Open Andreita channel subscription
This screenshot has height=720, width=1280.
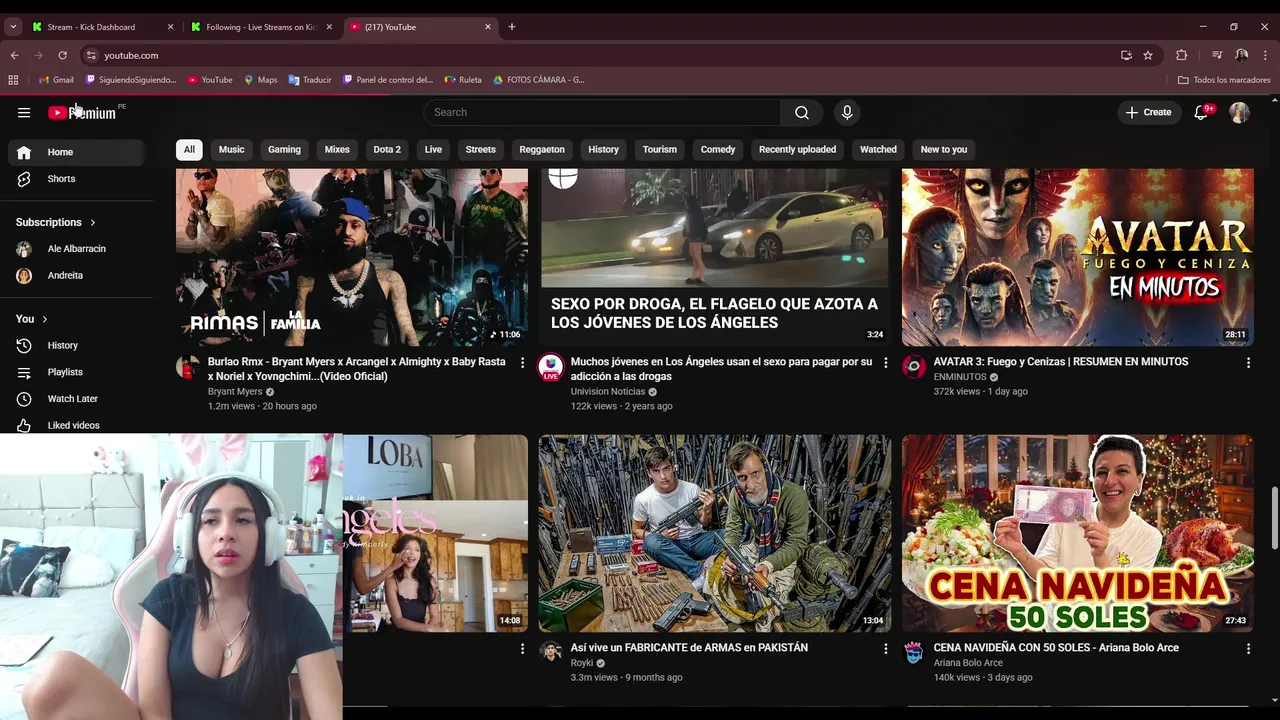click(76, 276)
